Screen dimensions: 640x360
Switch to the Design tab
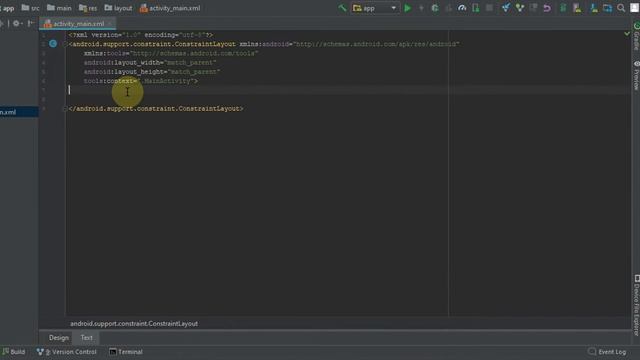tap(59, 338)
